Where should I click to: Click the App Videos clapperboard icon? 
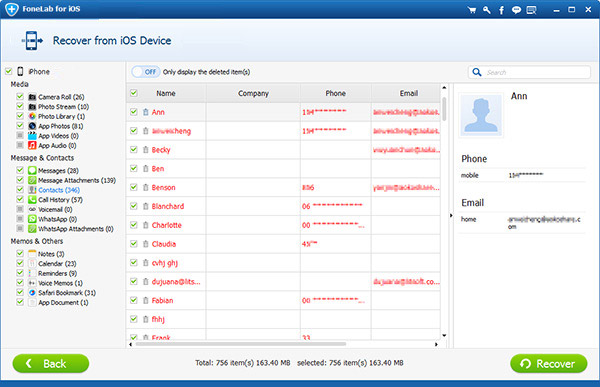(x=32, y=136)
